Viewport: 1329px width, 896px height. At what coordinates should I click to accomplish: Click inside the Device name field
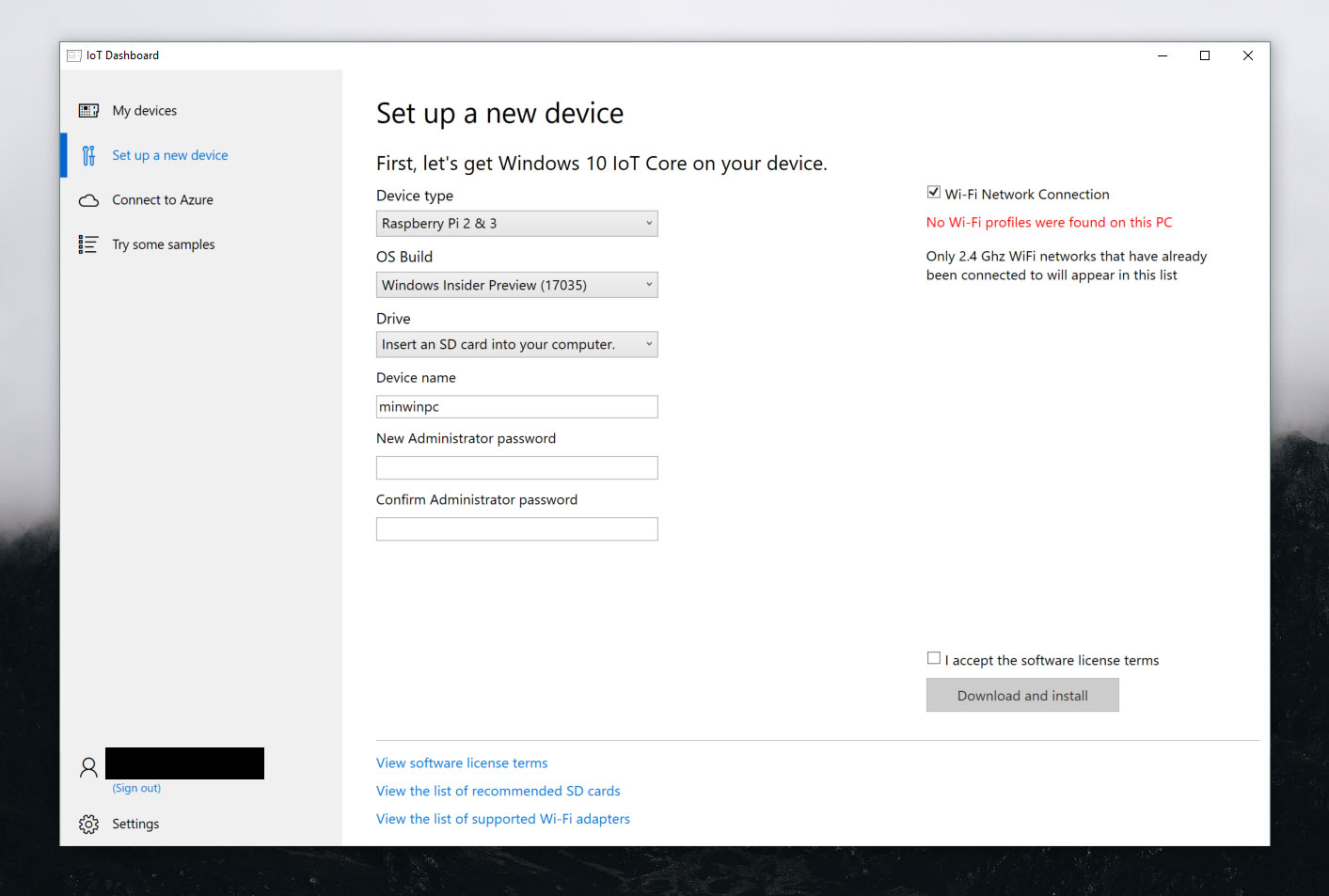tap(516, 406)
